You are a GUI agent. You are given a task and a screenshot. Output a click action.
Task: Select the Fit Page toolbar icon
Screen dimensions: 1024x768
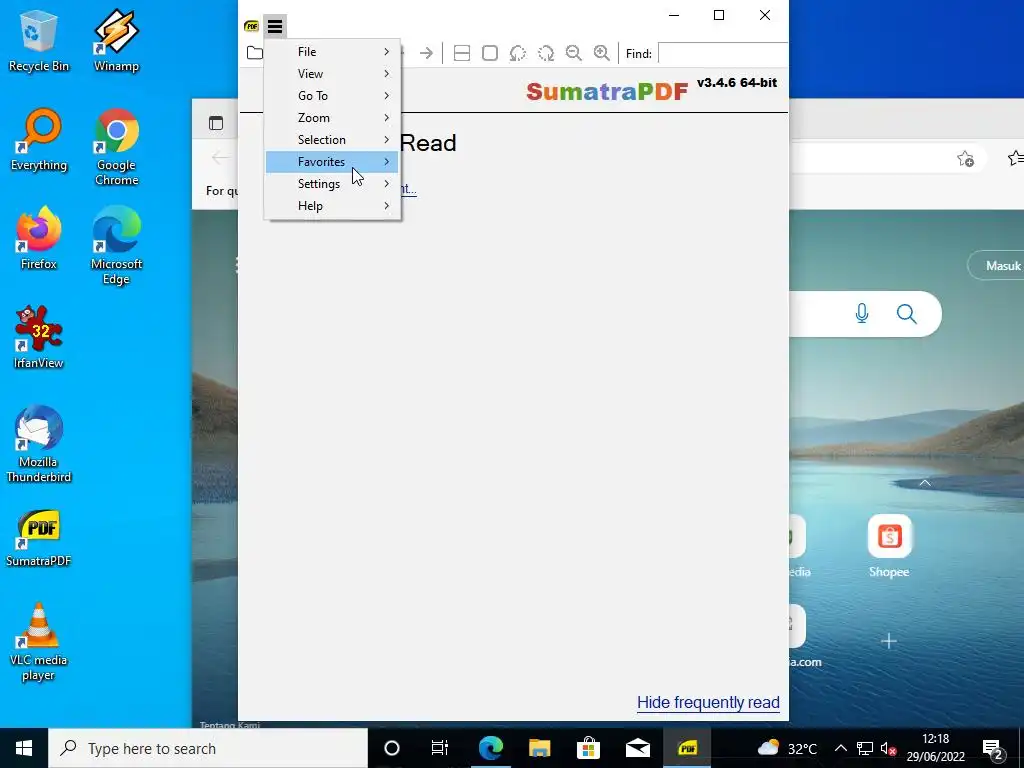490,53
